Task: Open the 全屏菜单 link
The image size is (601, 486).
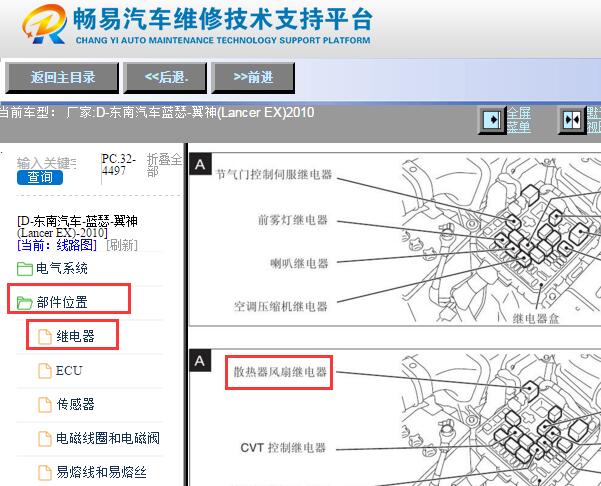Action: [x=519, y=120]
